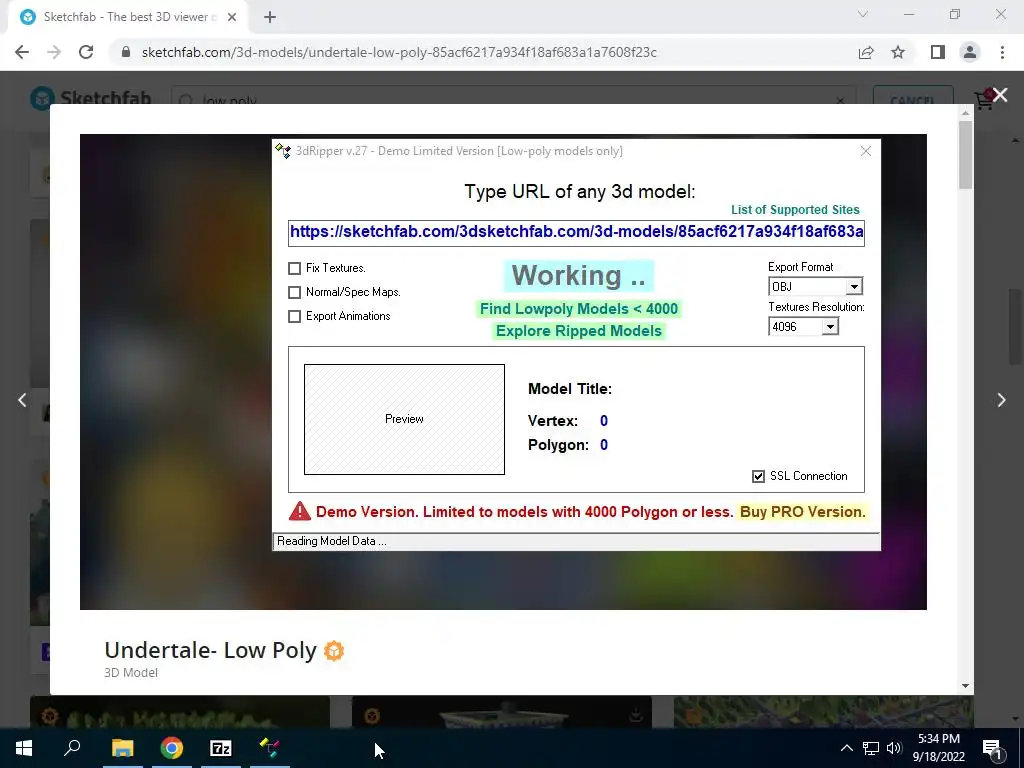The height and width of the screenshot is (768, 1024).
Task: Click the Buy PRO Version link
Action: [x=802, y=512]
